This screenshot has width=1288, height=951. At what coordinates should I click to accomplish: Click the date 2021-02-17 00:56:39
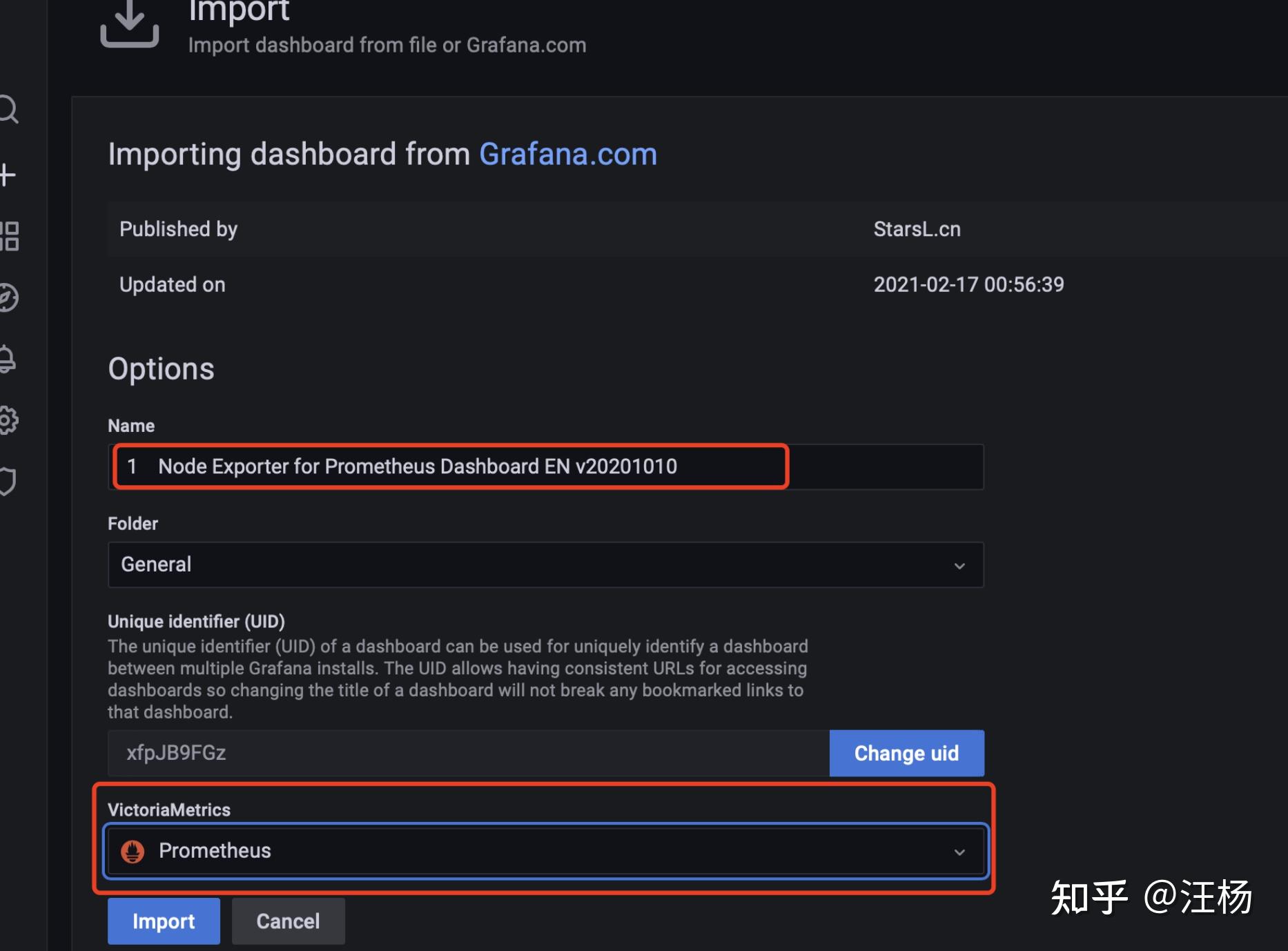coord(968,284)
